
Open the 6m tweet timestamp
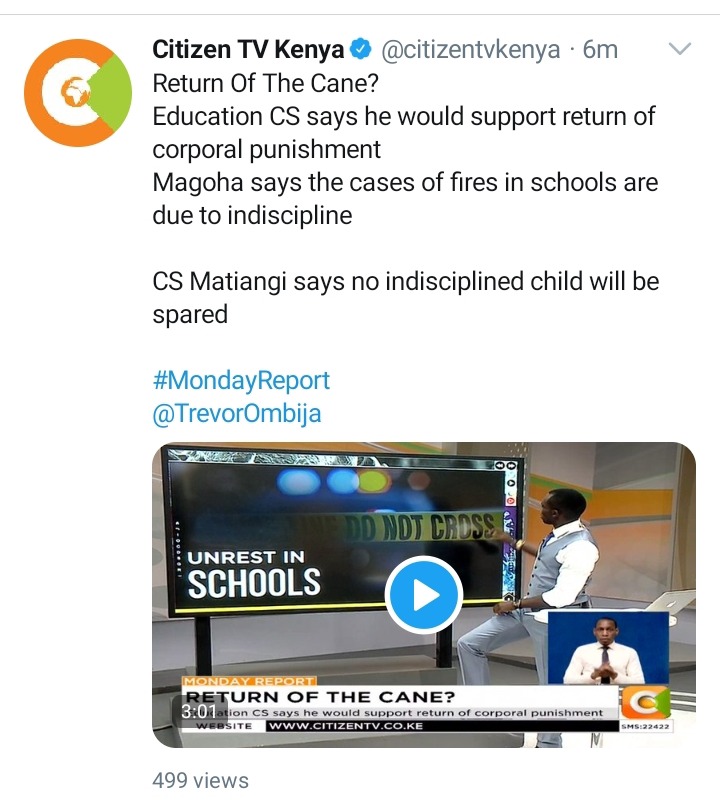click(x=600, y=50)
